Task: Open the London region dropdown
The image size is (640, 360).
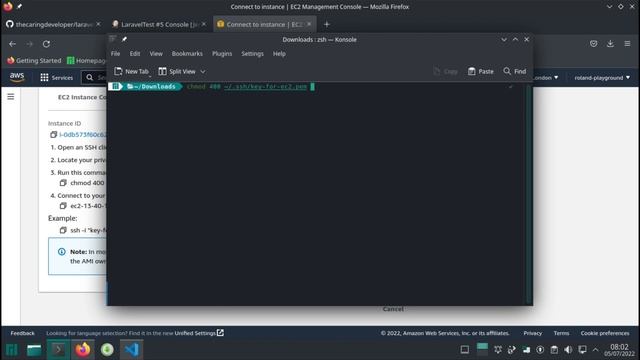Action: point(546,78)
